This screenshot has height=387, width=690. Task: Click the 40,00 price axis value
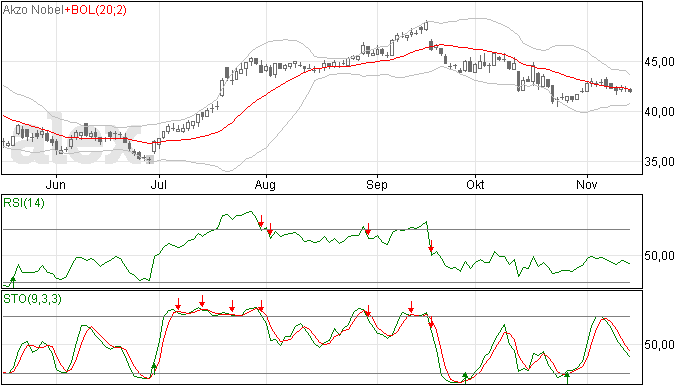[659, 112]
